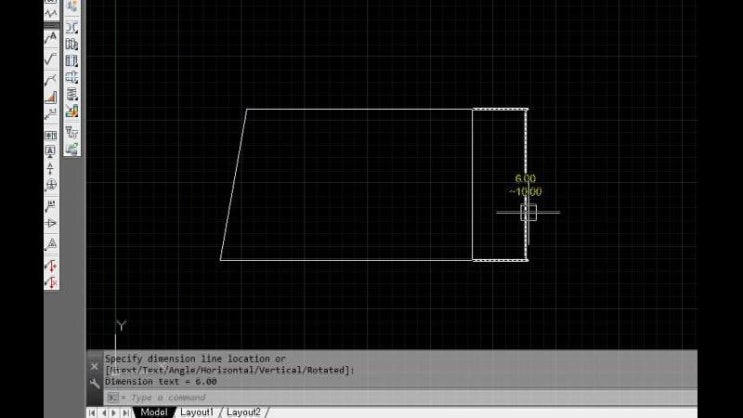The width and height of the screenshot is (743, 418).
Task: Click the twin cylinders icon
Action: pyautogui.click(x=72, y=44)
